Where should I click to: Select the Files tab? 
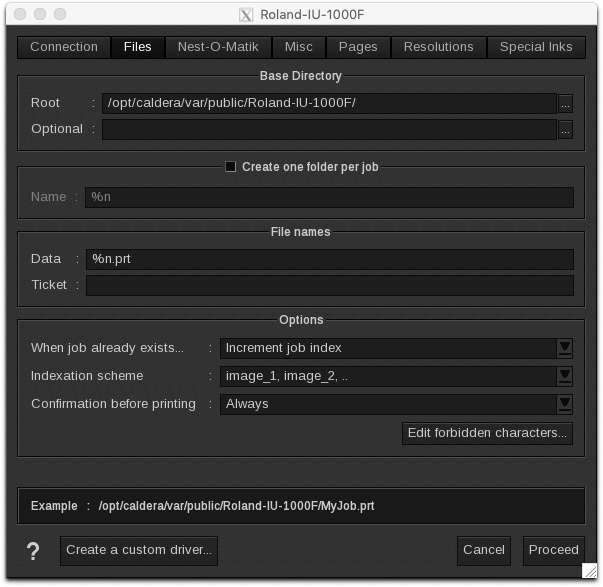(138, 47)
